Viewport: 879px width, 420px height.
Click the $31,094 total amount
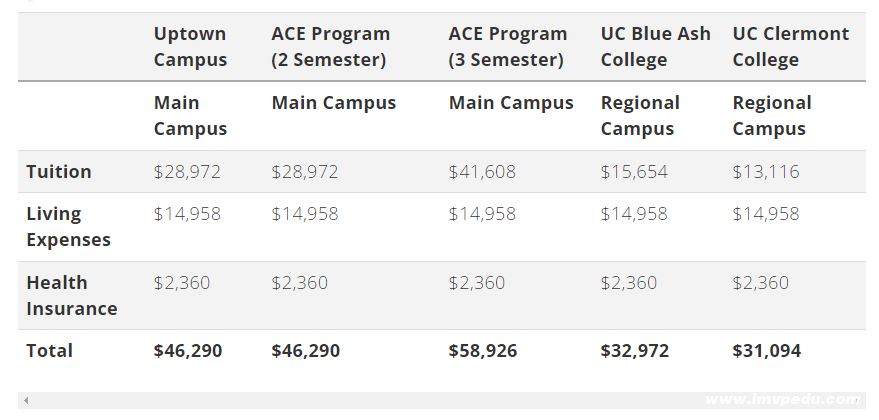(767, 351)
